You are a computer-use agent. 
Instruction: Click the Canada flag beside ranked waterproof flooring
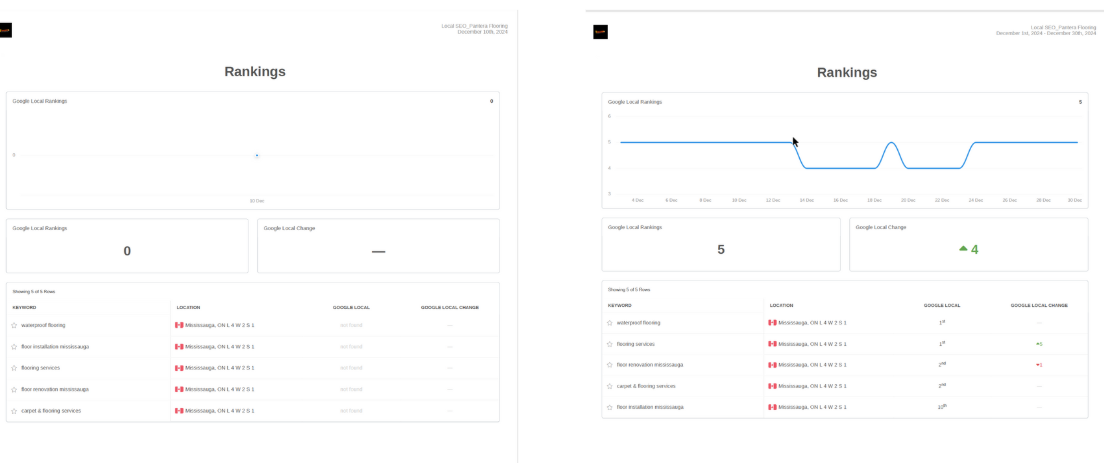click(x=772, y=323)
